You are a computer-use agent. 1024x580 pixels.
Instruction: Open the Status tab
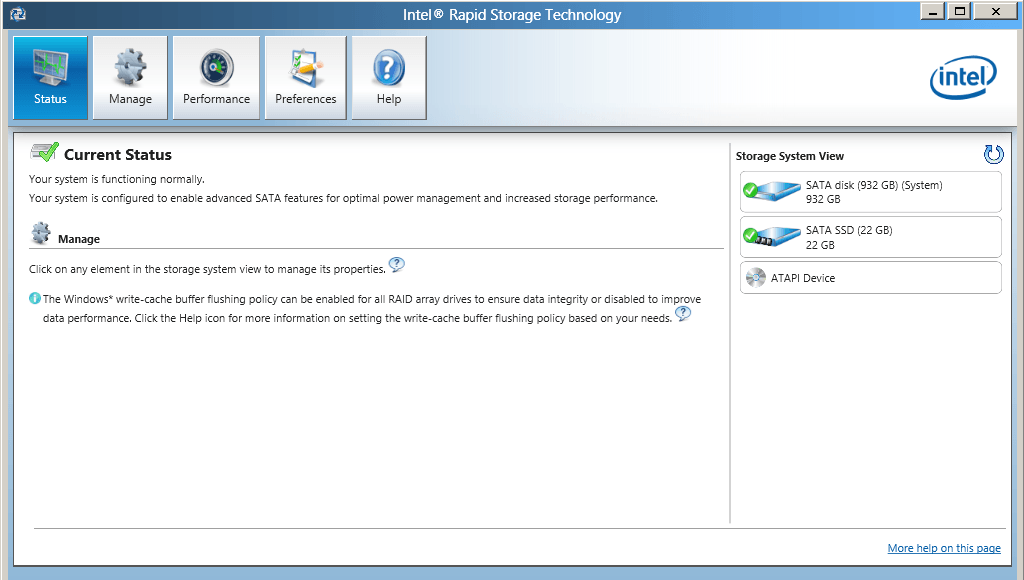pos(50,78)
